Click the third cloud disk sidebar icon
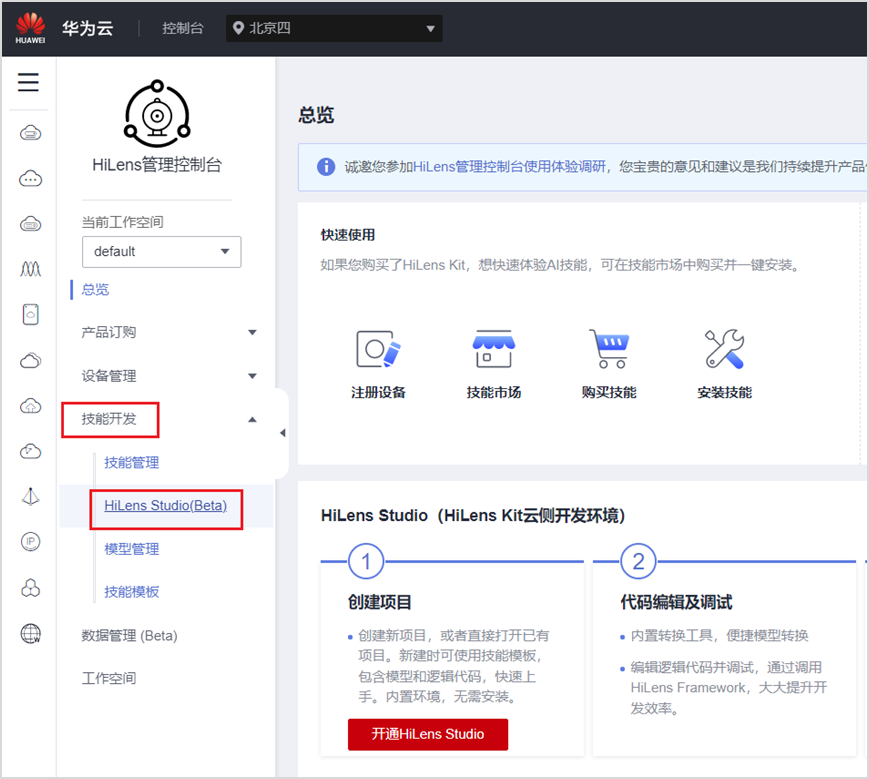 coord(30,224)
